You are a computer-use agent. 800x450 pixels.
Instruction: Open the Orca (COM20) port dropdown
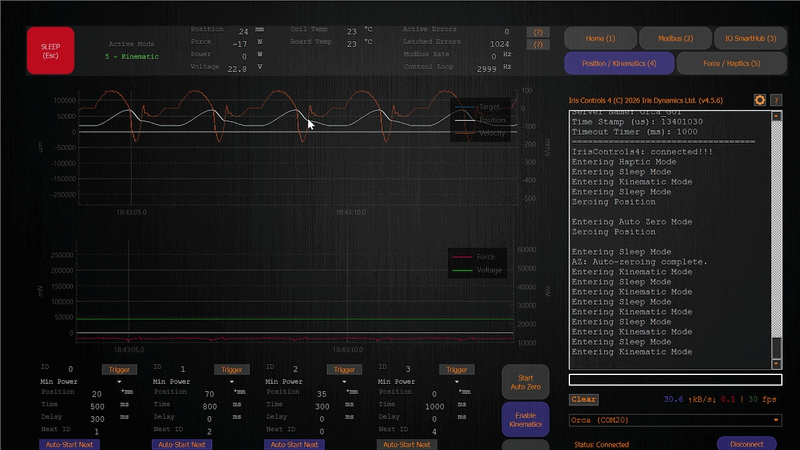[674, 420]
